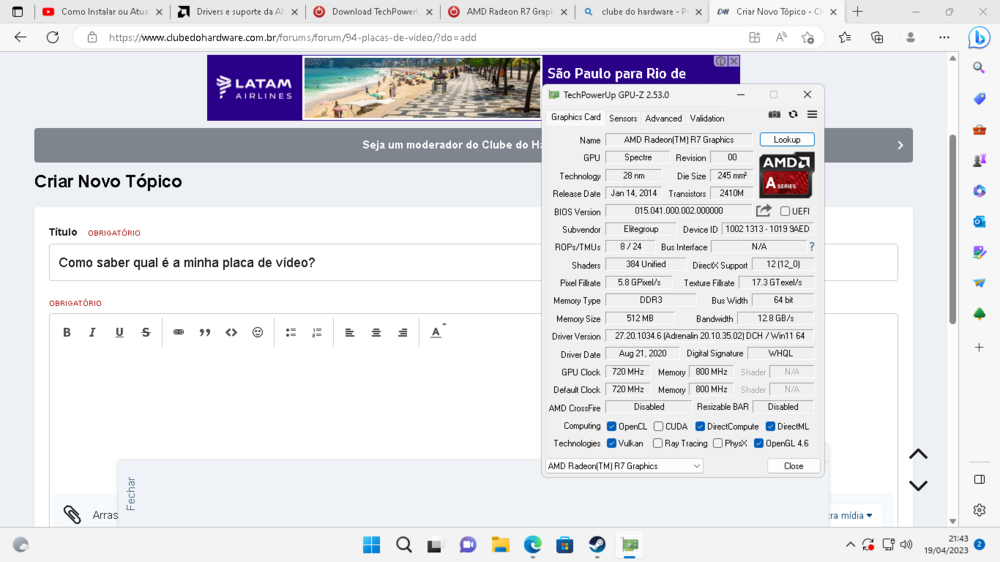Toggle bold formatting in the editor

point(67,332)
